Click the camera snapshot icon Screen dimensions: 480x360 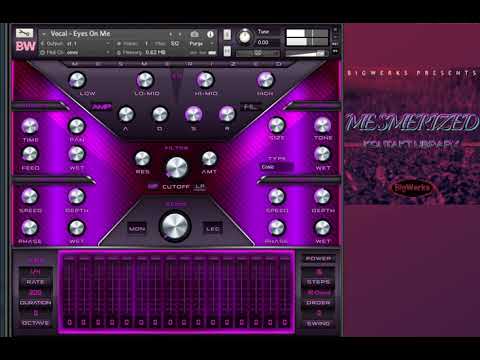pyautogui.click(x=195, y=34)
